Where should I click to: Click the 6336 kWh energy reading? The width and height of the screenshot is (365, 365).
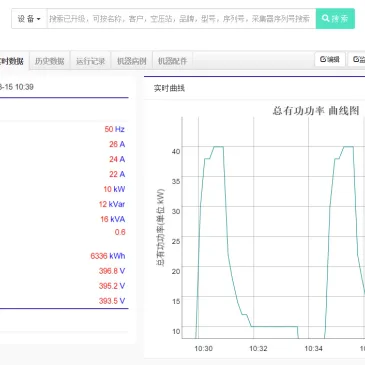tap(108, 256)
